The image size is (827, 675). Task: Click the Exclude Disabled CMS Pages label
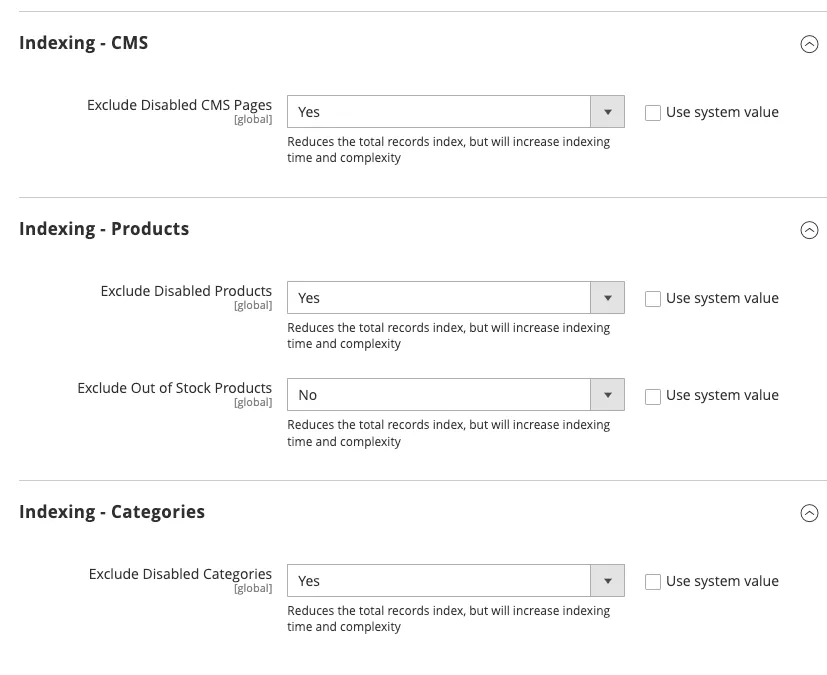179,105
